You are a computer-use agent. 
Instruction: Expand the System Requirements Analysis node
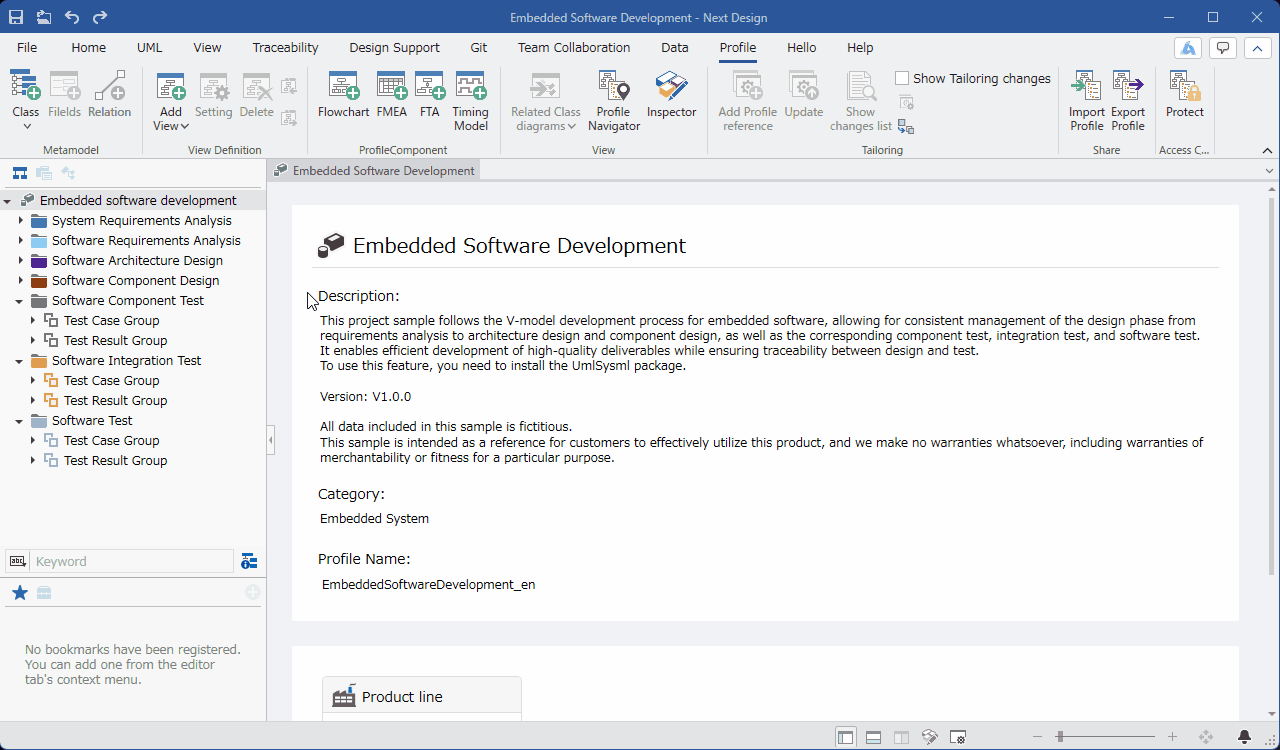tap(20, 221)
